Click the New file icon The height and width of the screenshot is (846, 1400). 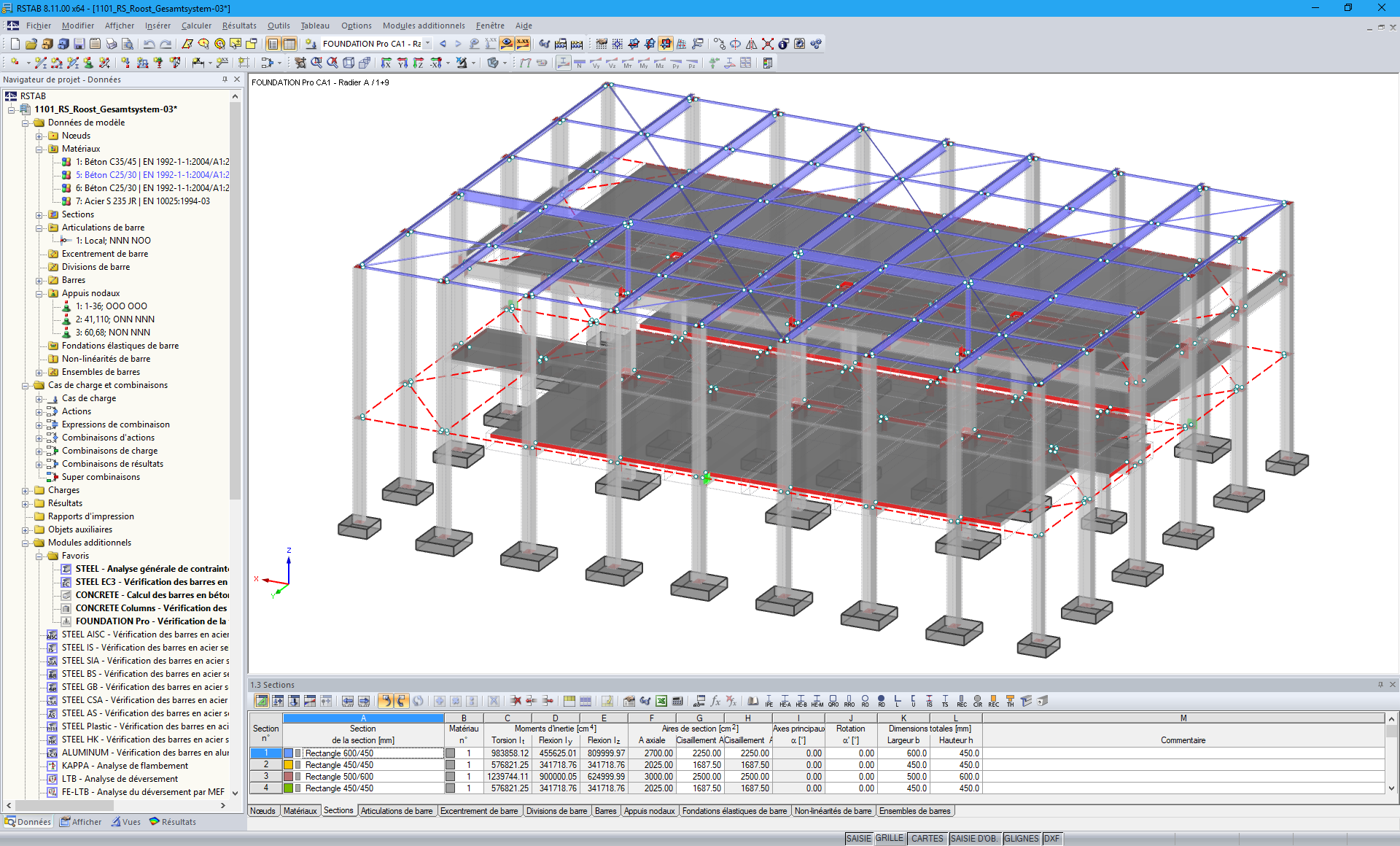[x=15, y=44]
